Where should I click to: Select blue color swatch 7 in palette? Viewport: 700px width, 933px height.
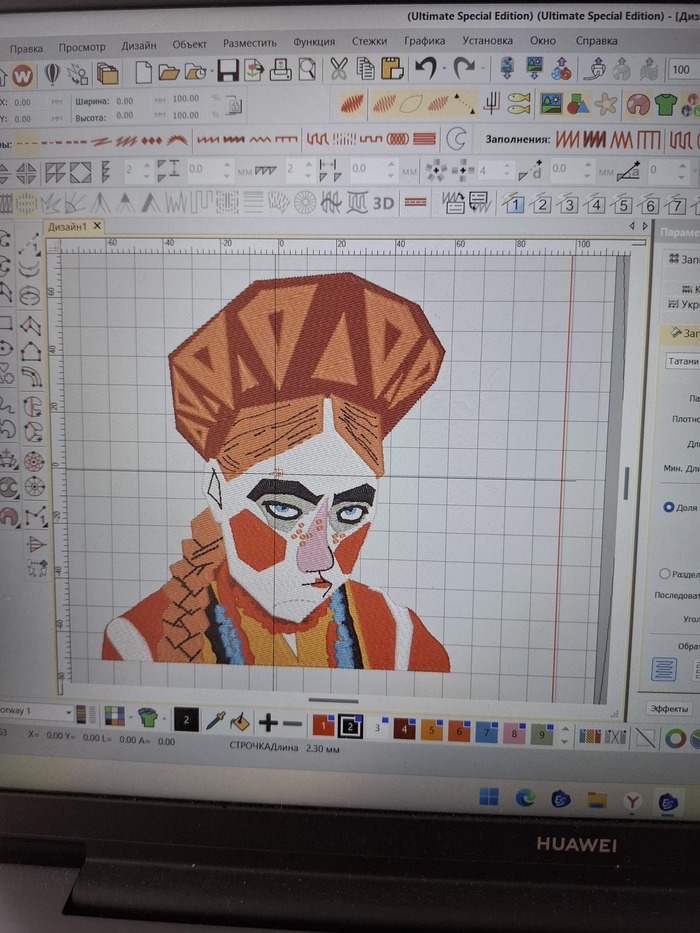487,731
